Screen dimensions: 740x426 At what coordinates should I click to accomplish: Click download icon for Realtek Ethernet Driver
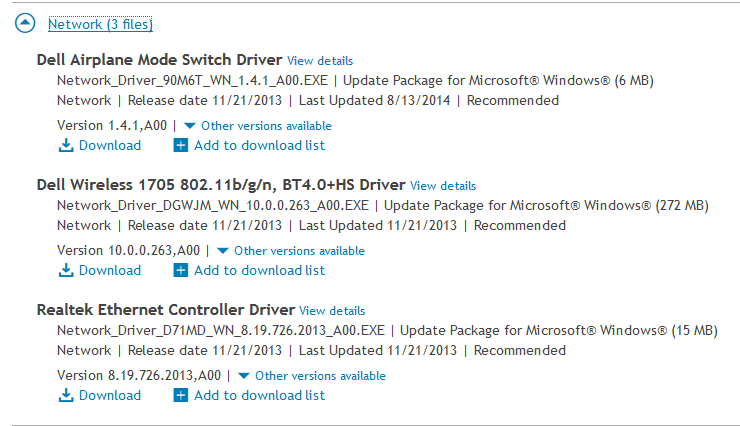pos(66,395)
